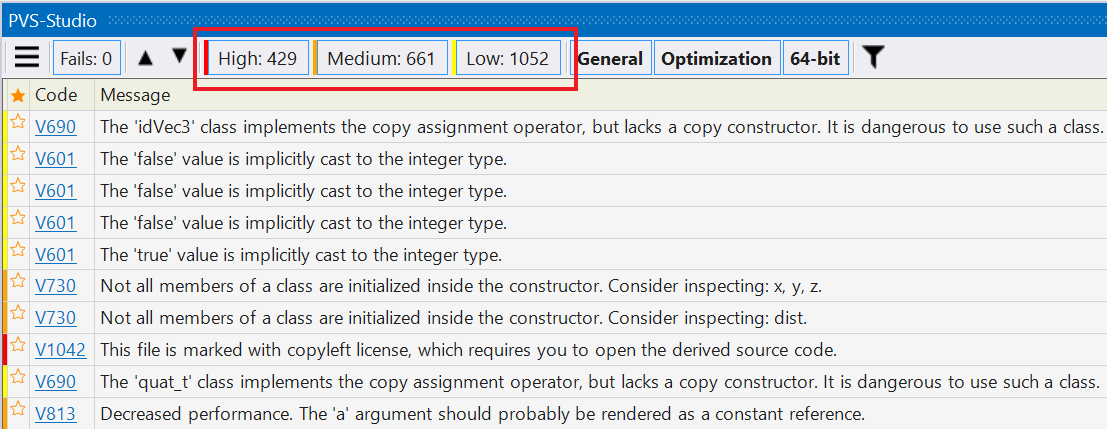Toggle the 64-bit analyzer group
Viewport: 1107px width, 429px height.
click(x=815, y=59)
